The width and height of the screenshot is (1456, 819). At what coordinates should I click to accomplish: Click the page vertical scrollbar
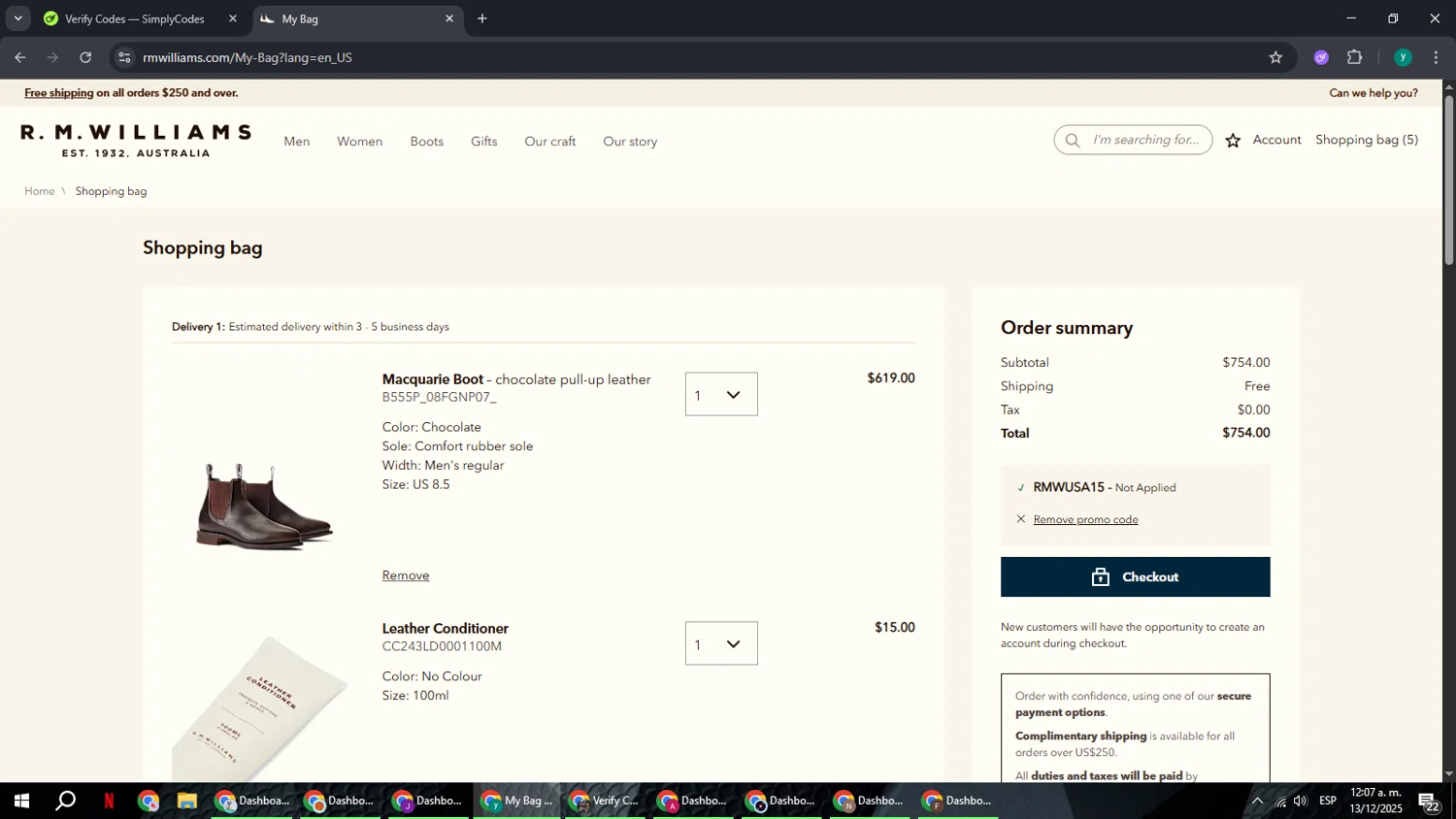pyautogui.click(x=1448, y=180)
